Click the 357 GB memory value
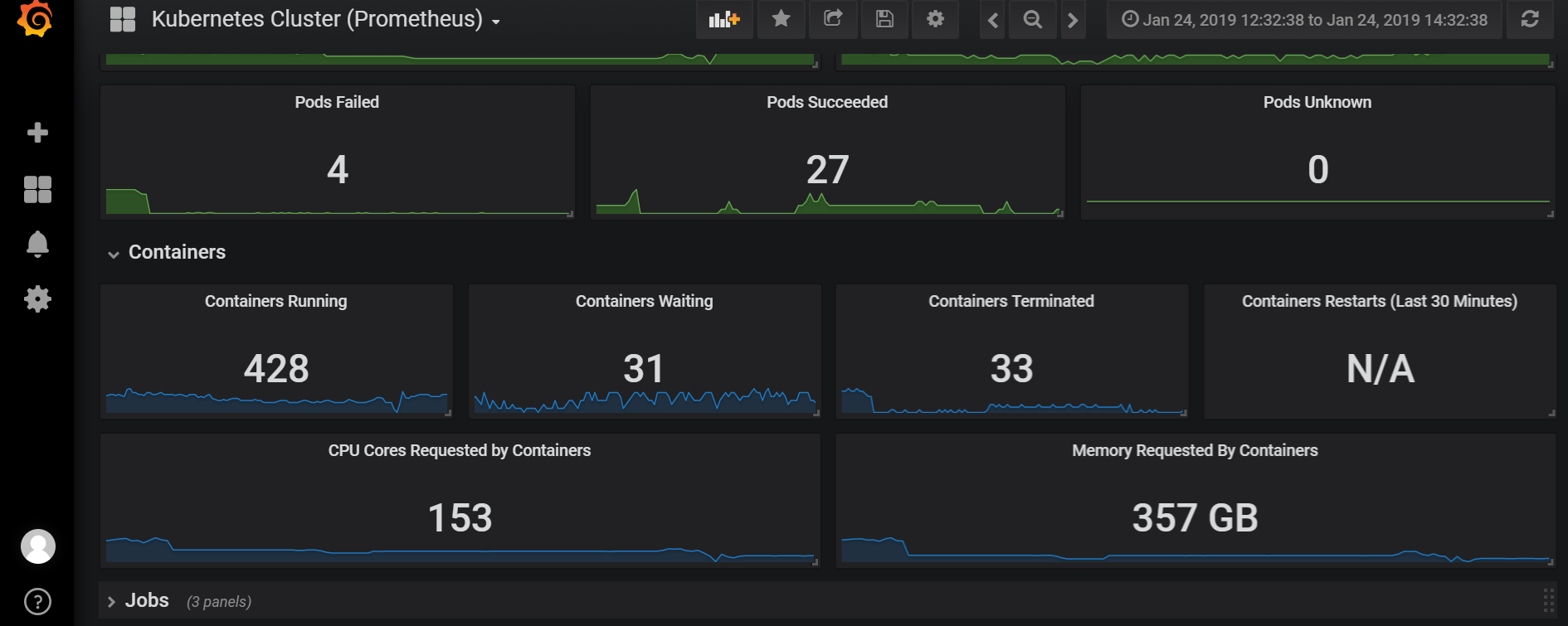1568x626 pixels. [1195, 518]
